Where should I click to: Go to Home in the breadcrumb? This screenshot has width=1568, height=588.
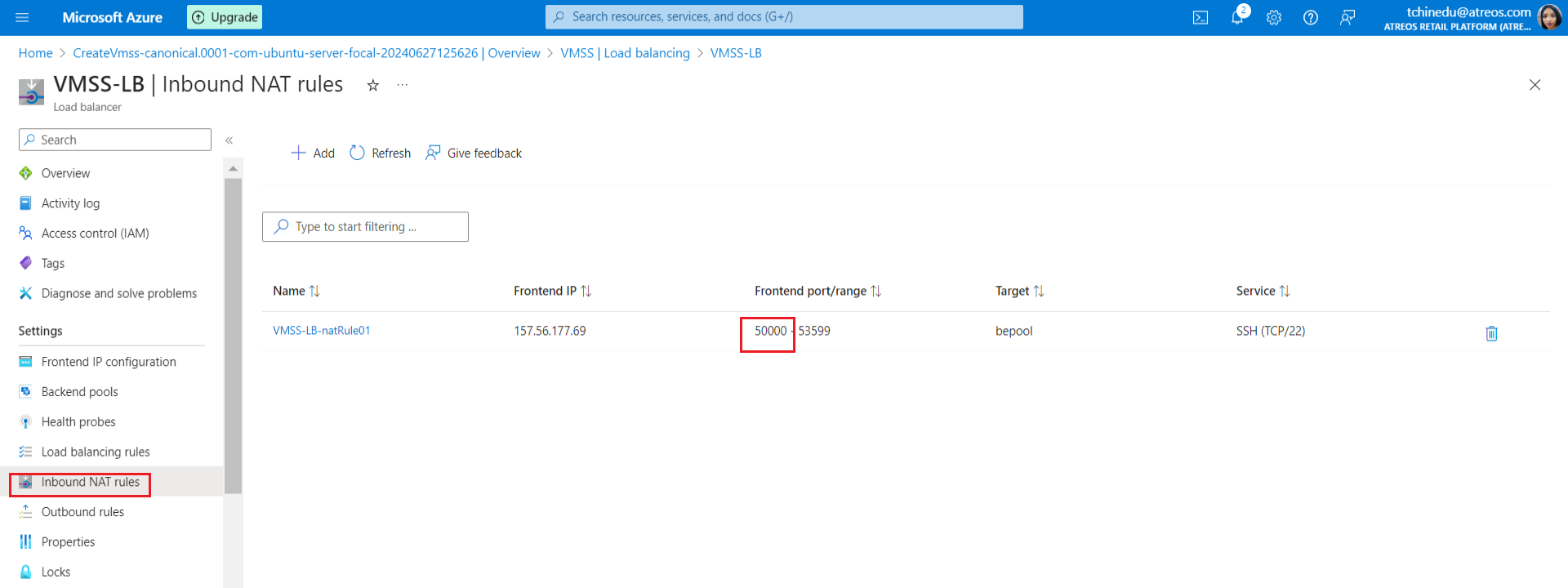(x=36, y=53)
